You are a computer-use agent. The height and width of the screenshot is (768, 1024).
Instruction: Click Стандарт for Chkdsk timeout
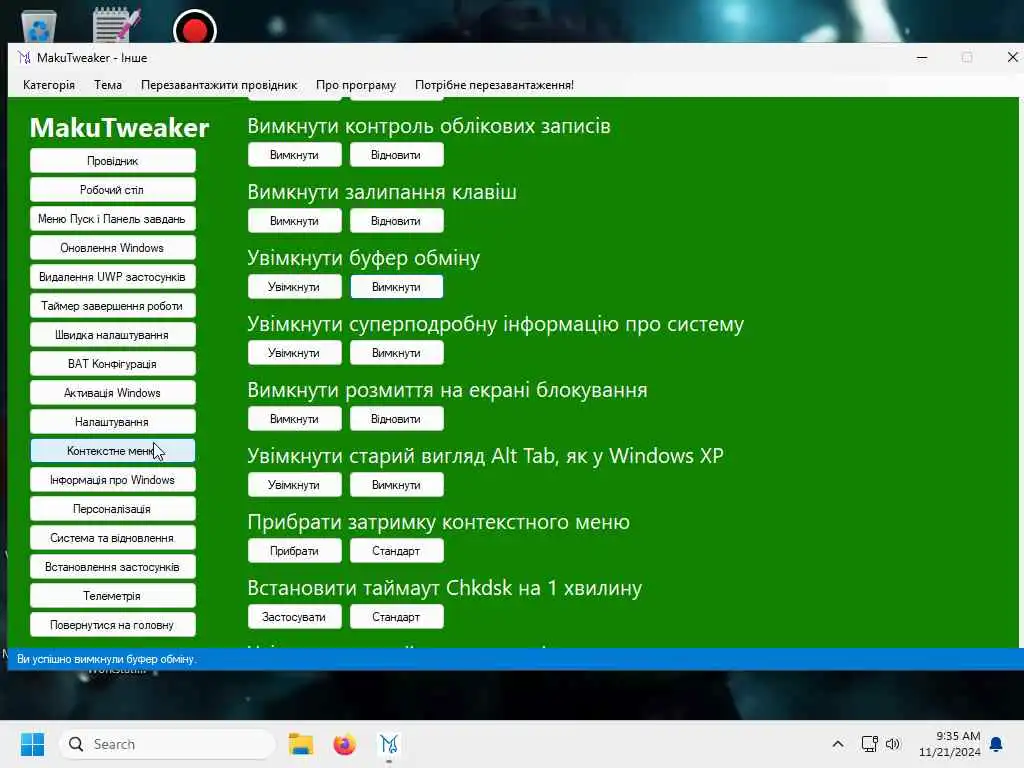click(x=396, y=616)
